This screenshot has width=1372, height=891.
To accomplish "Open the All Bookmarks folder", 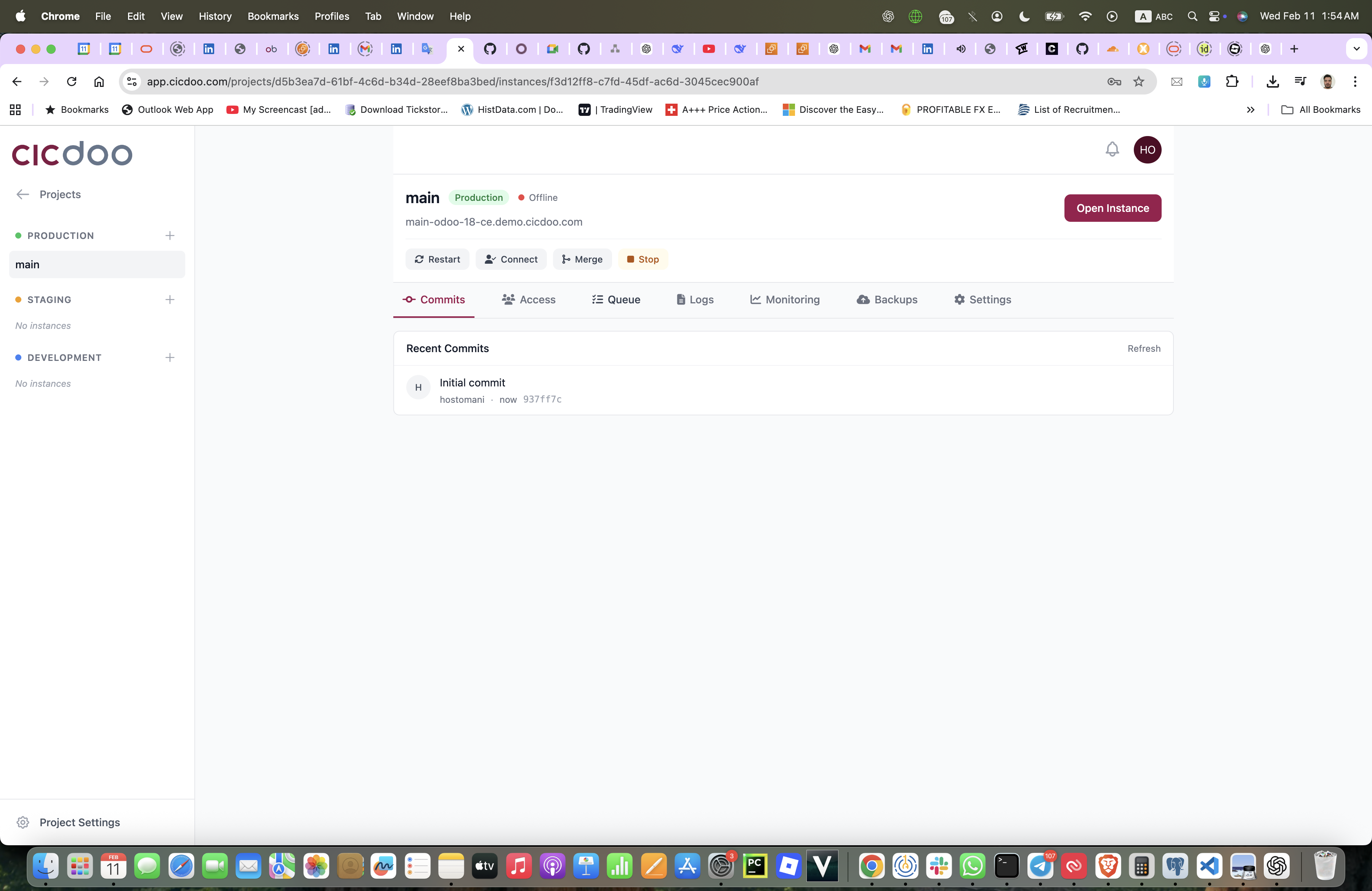I will pos(1320,109).
